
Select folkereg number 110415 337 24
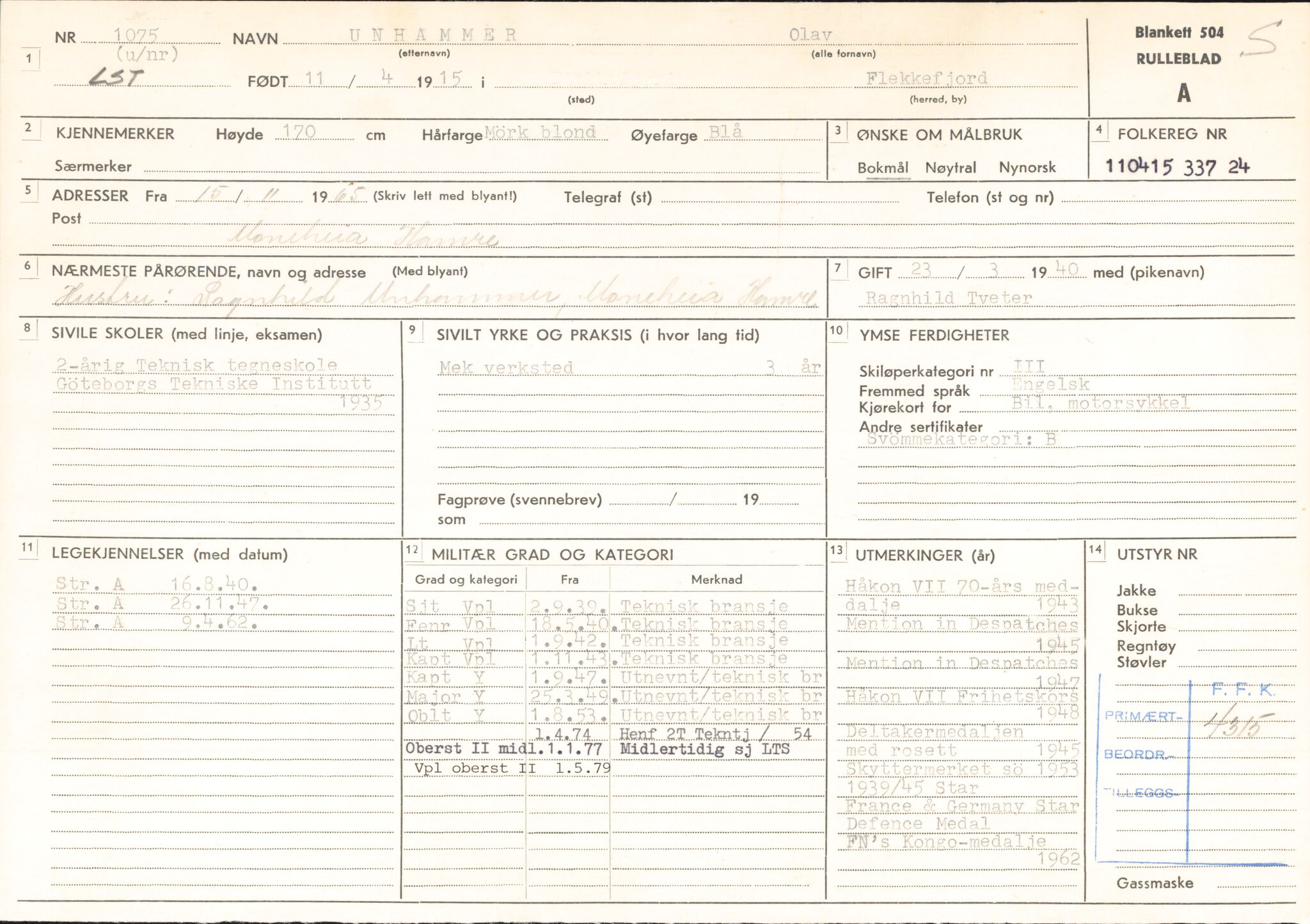tap(1178, 167)
